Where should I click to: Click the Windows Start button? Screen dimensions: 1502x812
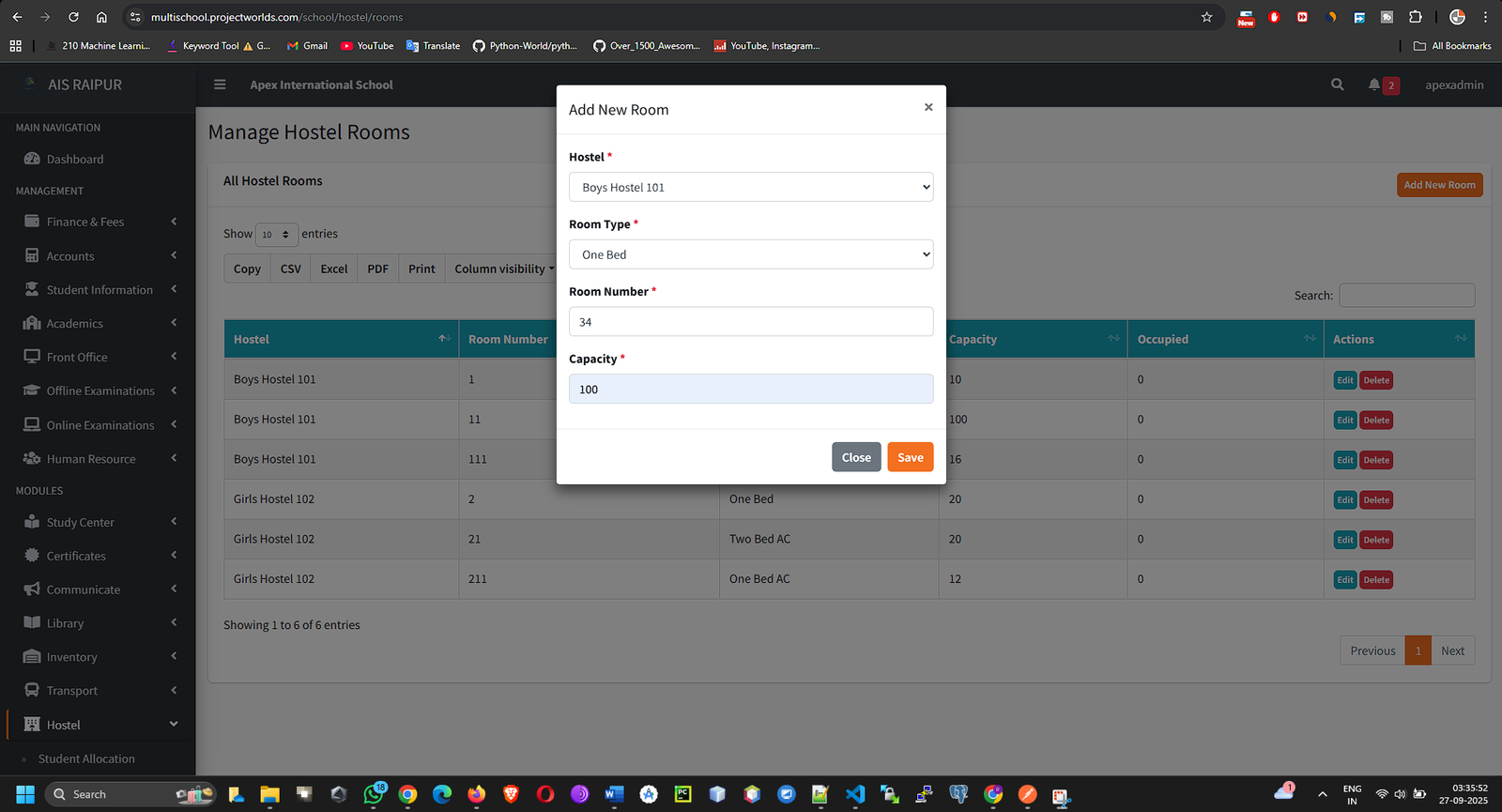click(25, 794)
